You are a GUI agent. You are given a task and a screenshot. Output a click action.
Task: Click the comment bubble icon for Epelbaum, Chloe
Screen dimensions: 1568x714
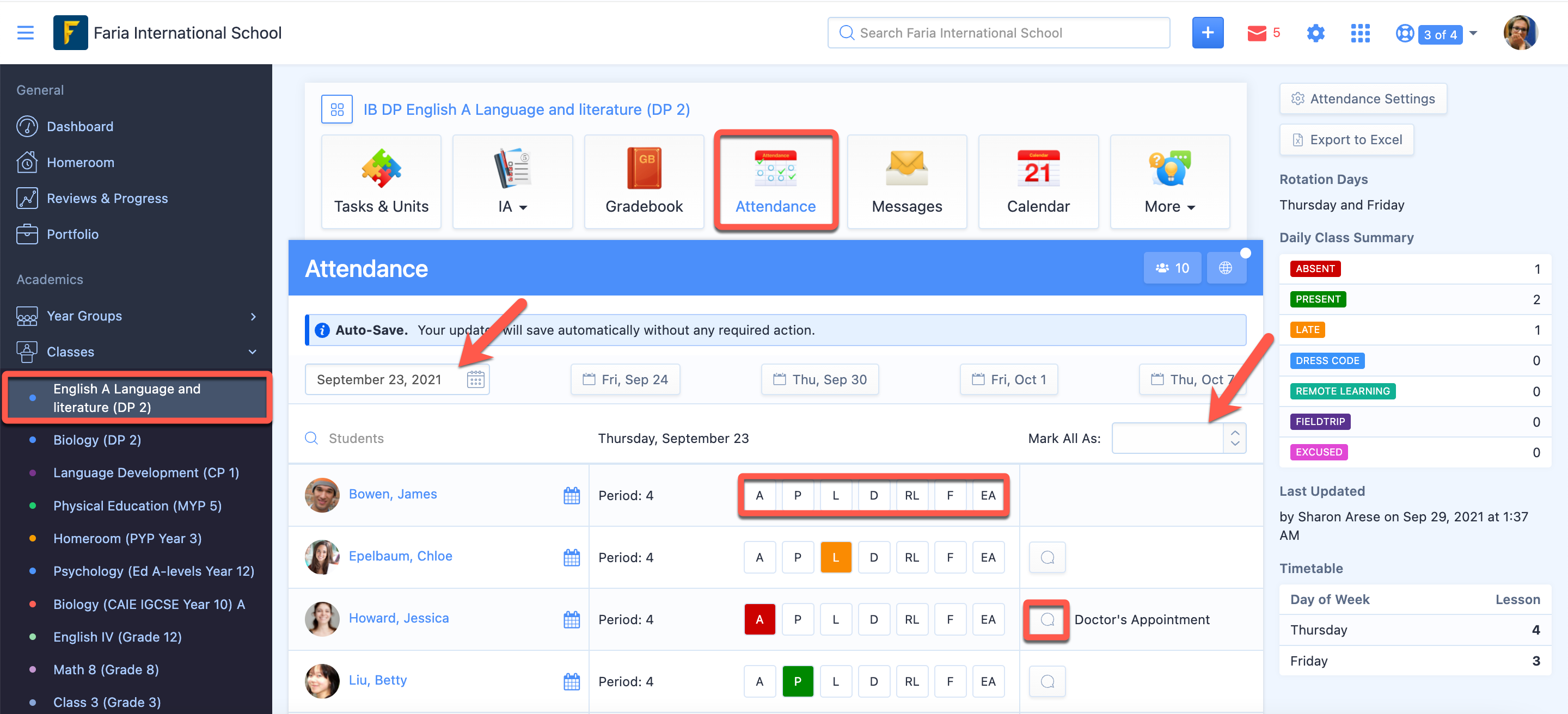pos(1047,558)
